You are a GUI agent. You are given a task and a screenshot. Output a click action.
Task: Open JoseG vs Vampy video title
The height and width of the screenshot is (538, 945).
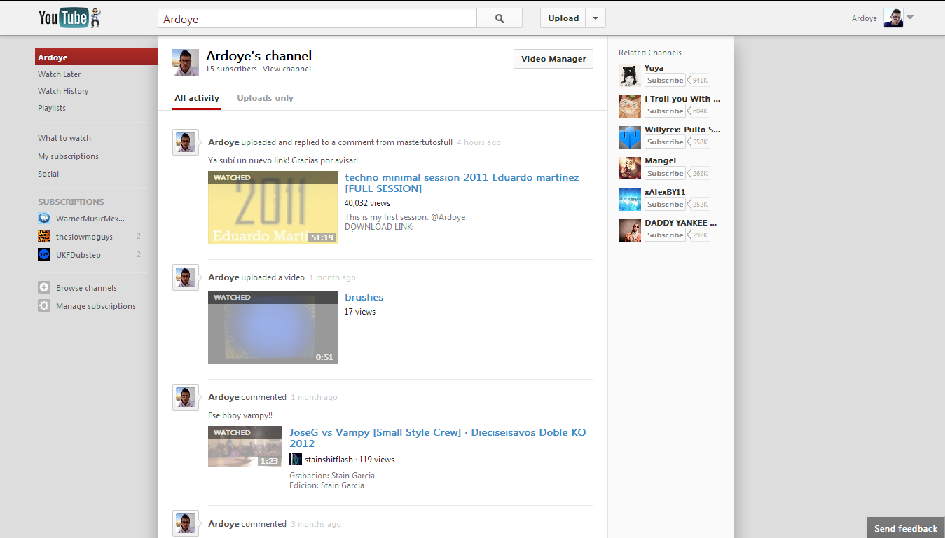pyautogui.click(x=438, y=437)
